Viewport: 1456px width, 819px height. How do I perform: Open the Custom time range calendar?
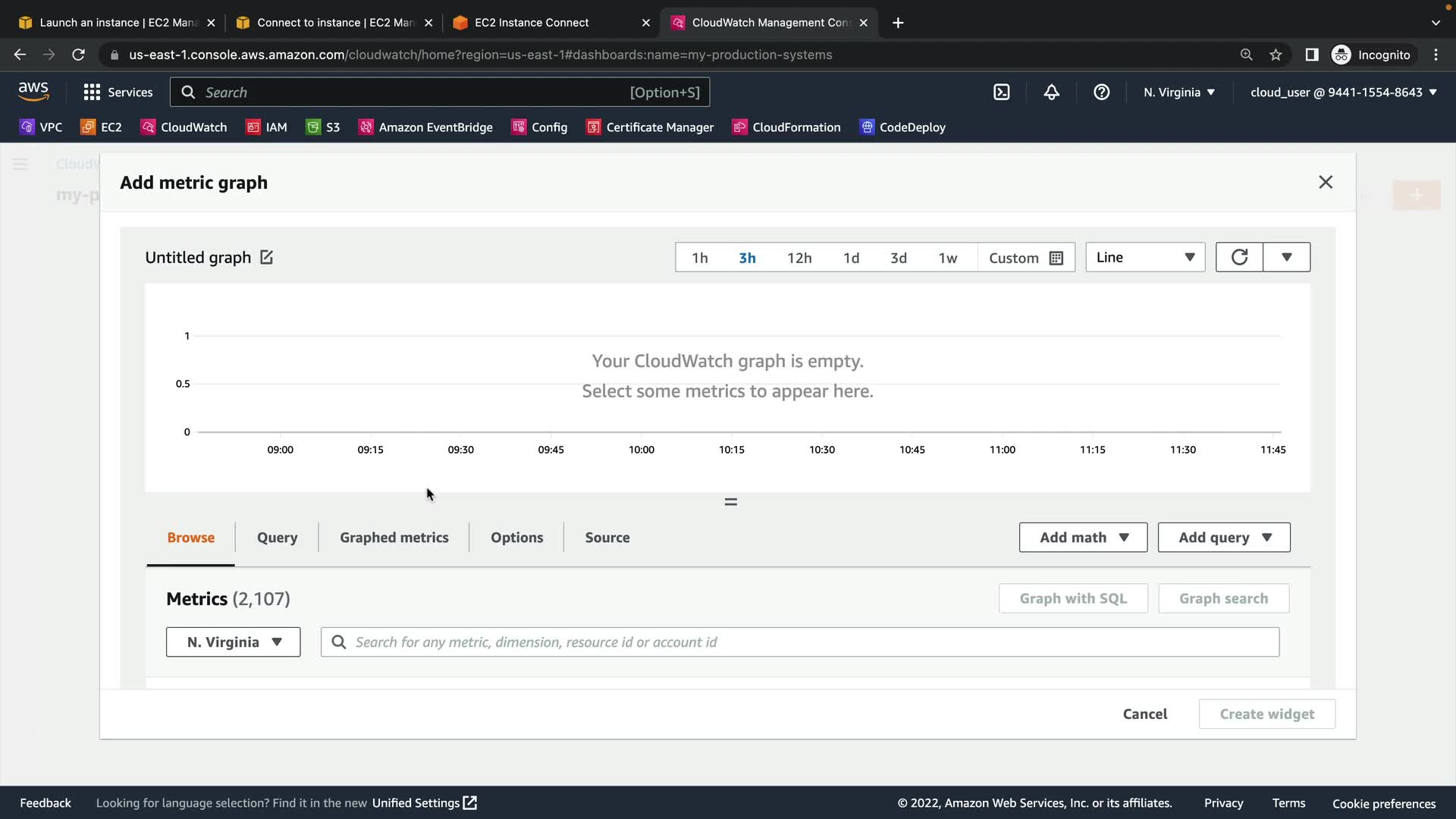pyautogui.click(x=1025, y=258)
